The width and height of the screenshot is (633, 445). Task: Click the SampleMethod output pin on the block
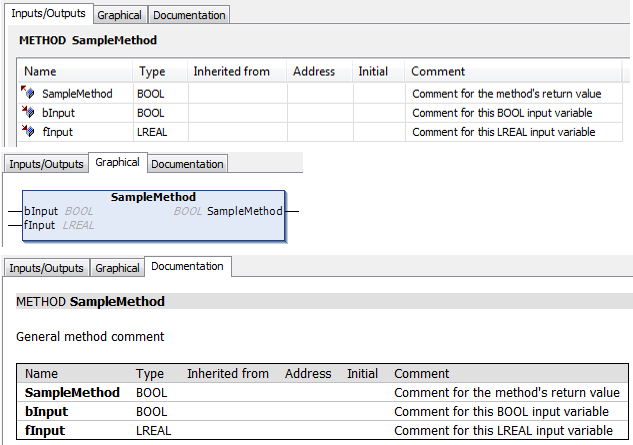[245, 211]
